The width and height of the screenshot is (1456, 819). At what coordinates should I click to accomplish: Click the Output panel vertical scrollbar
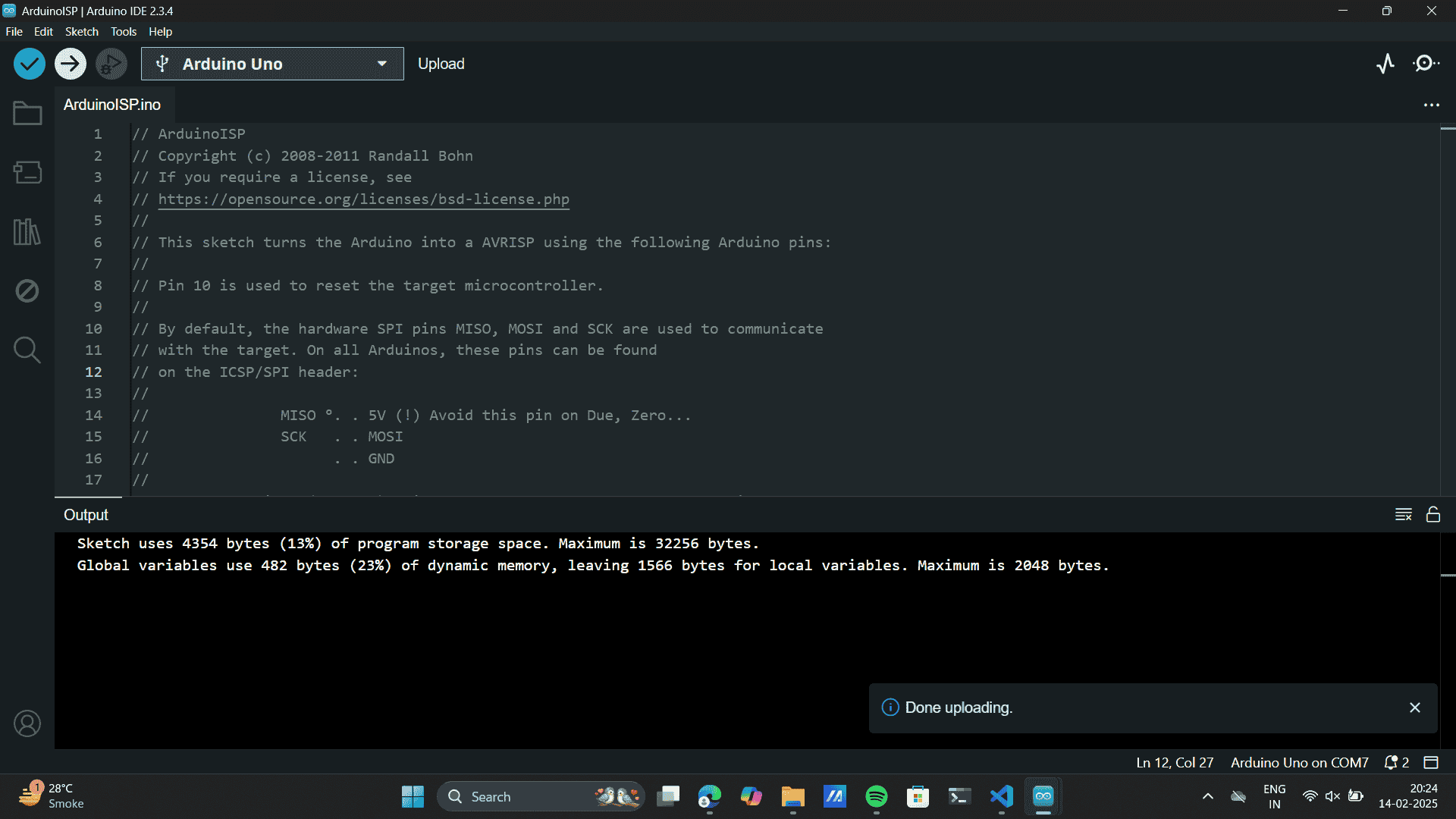click(1448, 640)
